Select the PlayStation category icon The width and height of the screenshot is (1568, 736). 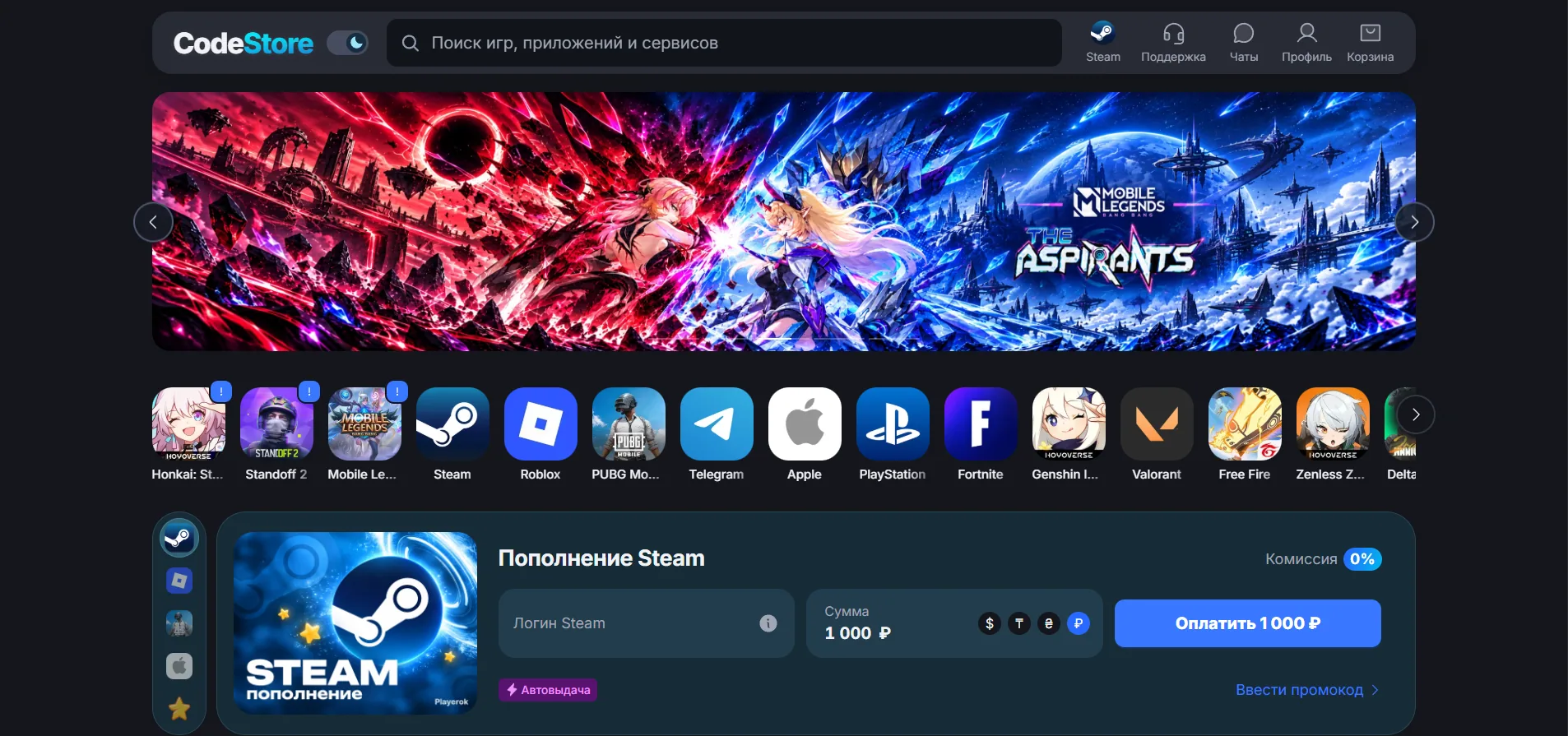pyautogui.click(x=893, y=424)
